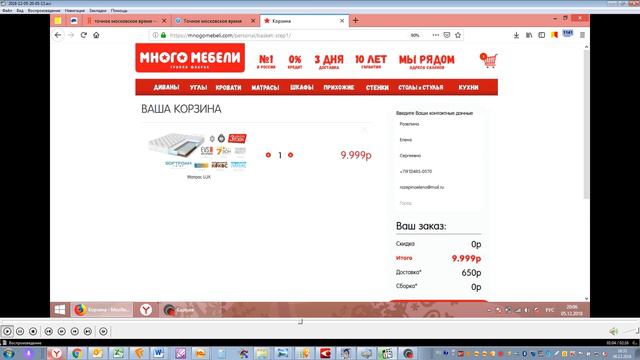Viewport: 640px width, 360px height.
Task: Click the email contact field
Action: coord(438,187)
